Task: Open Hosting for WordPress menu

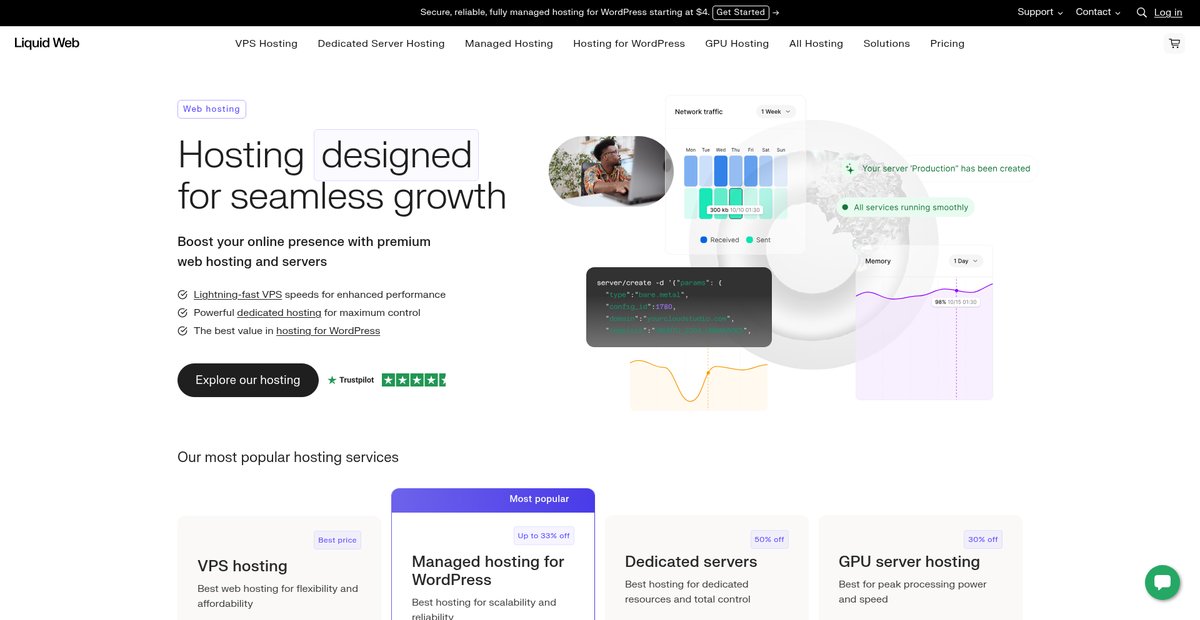Action: click(x=629, y=44)
